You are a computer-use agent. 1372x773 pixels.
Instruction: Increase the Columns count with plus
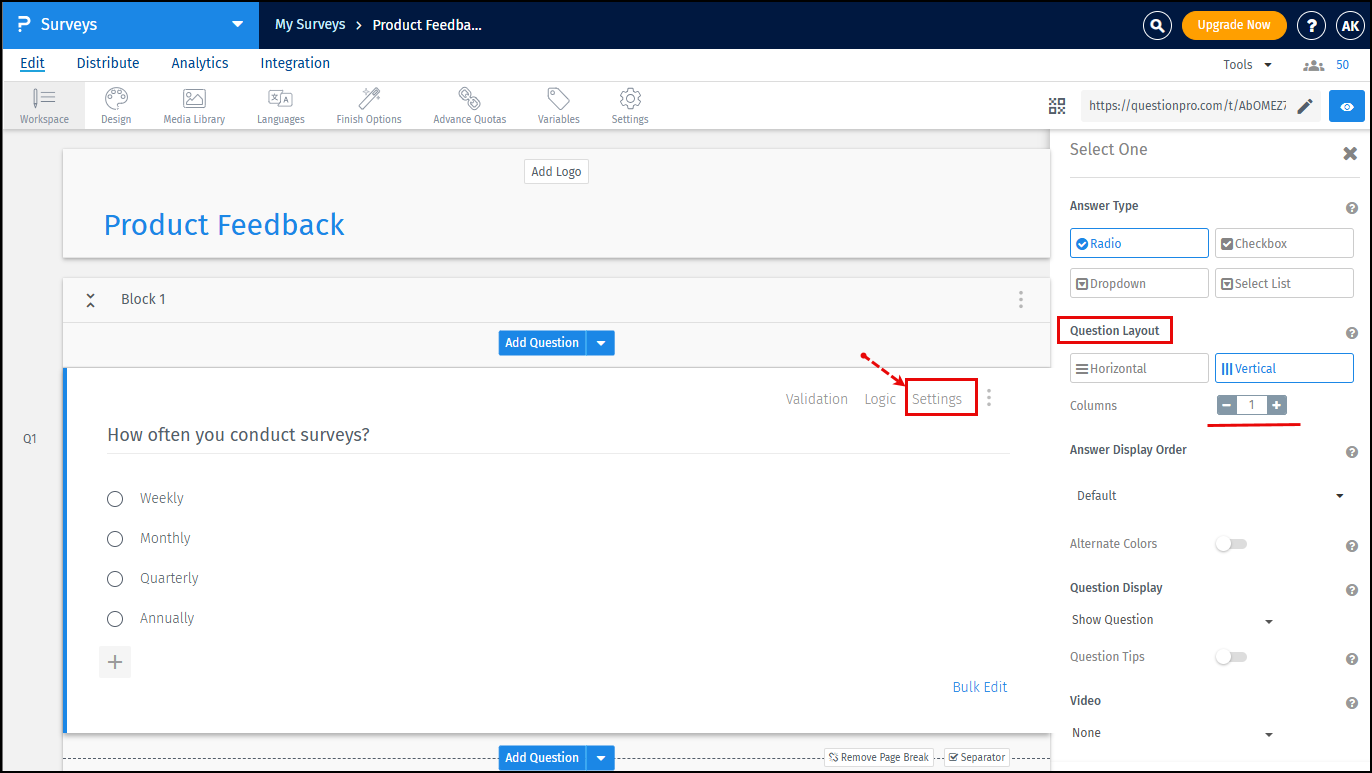[1277, 405]
